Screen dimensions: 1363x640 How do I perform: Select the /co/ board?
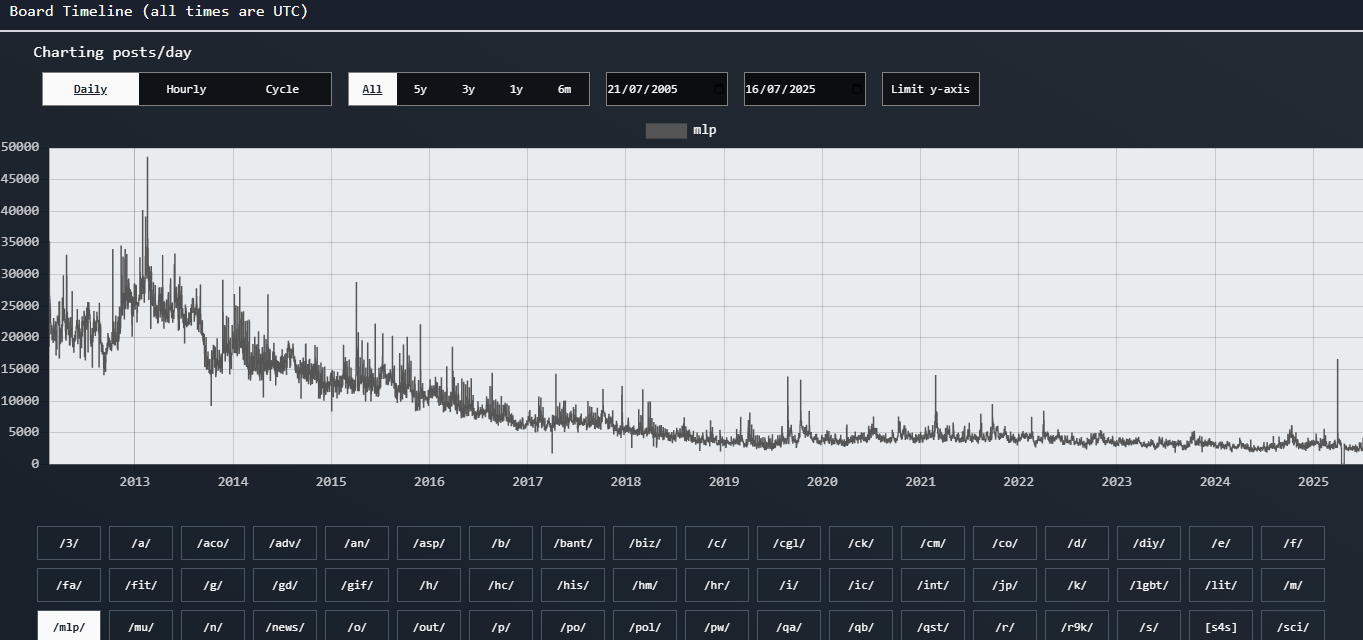[1005, 543]
